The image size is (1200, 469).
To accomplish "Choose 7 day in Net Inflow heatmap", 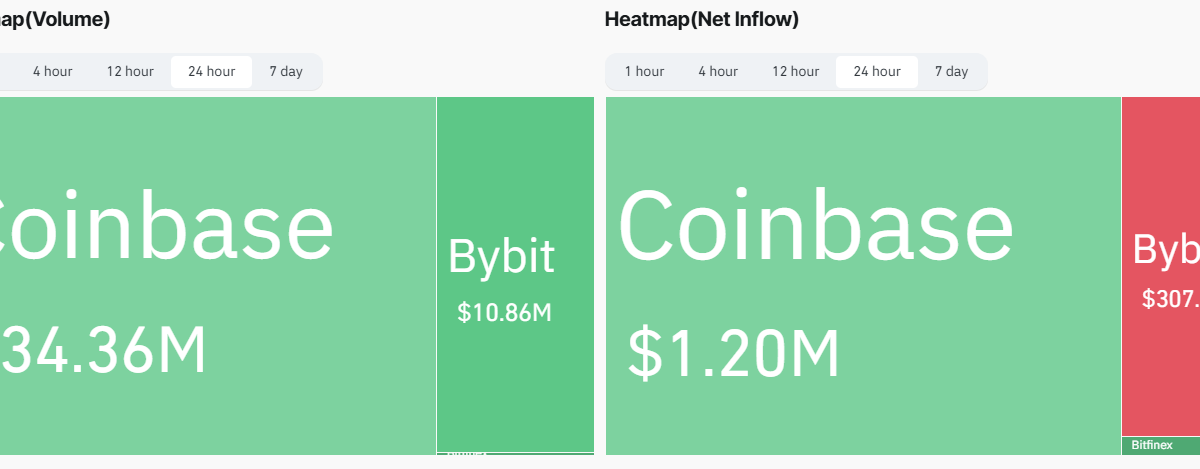I will click(x=951, y=71).
